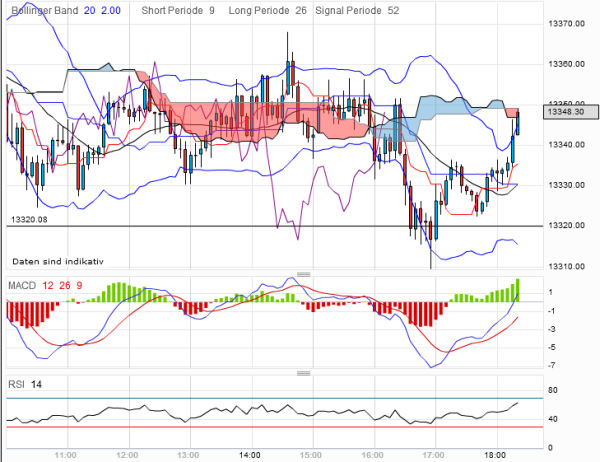Click the Daten sind indikativ notice

(x=58, y=261)
